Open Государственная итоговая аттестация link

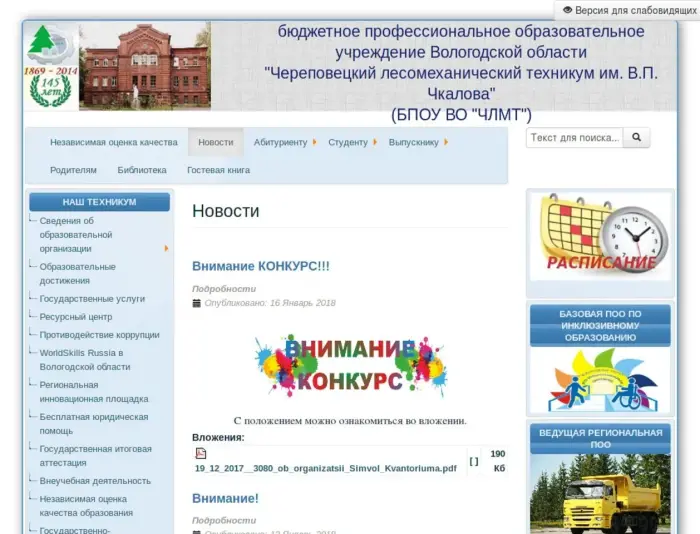tap(96, 456)
